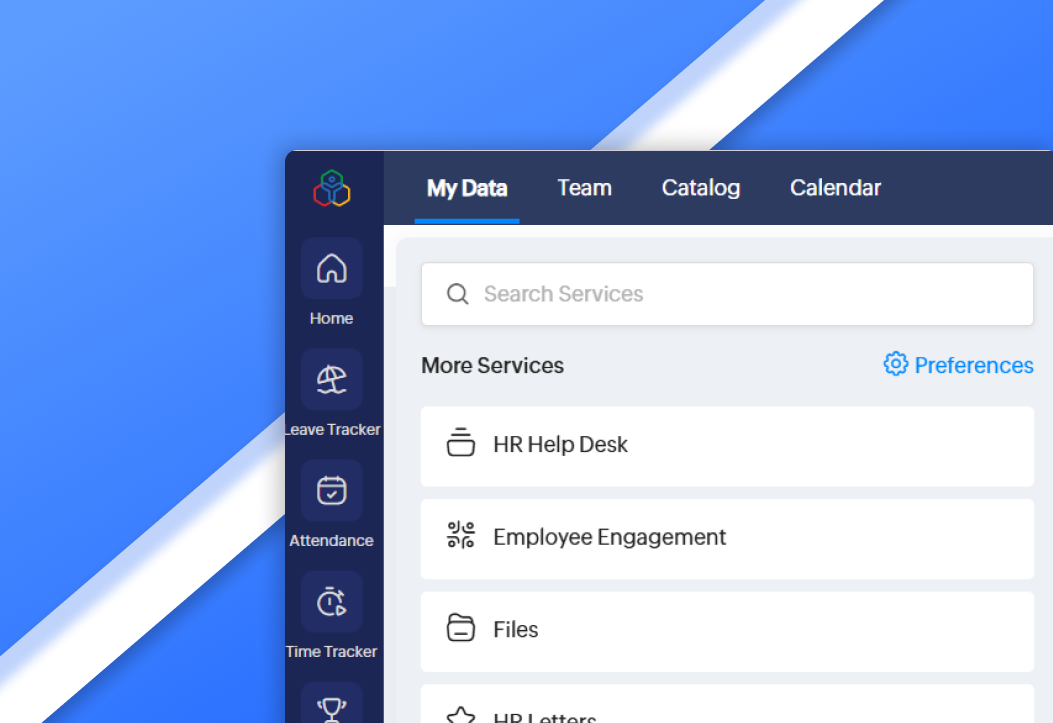The width and height of the screenshot is (1053, 723).
Task: Open the Preferences text link
Action: tap(973, 365)
